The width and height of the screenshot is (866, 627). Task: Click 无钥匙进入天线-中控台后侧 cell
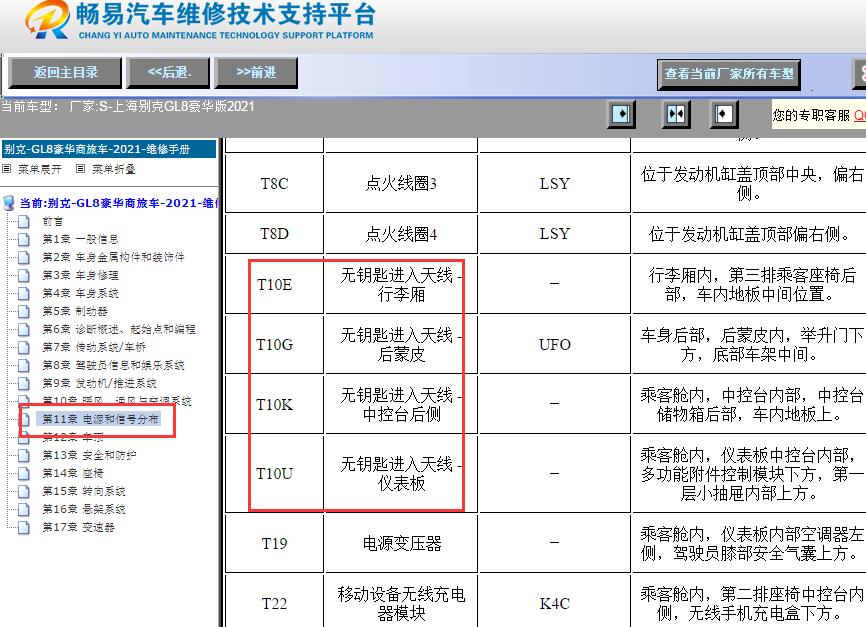coord(402,405)
